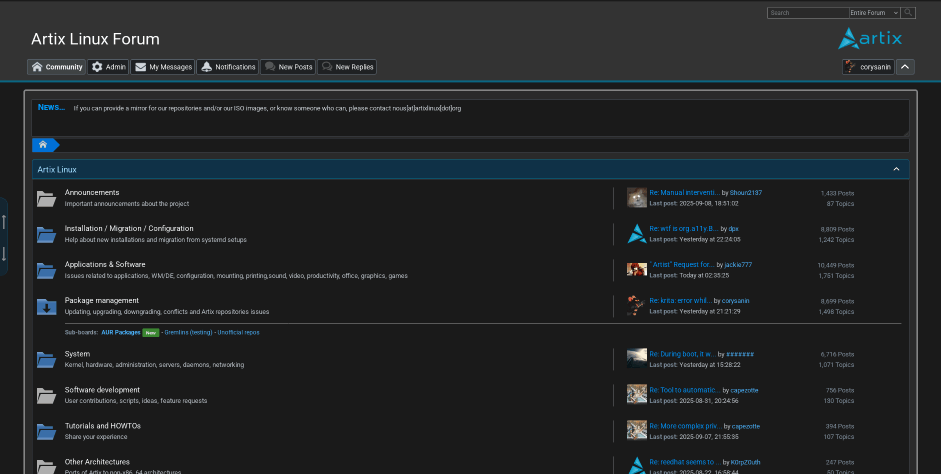Open Other Architectures board
This screenshot has height=474, width=941.
click(97, 462)
